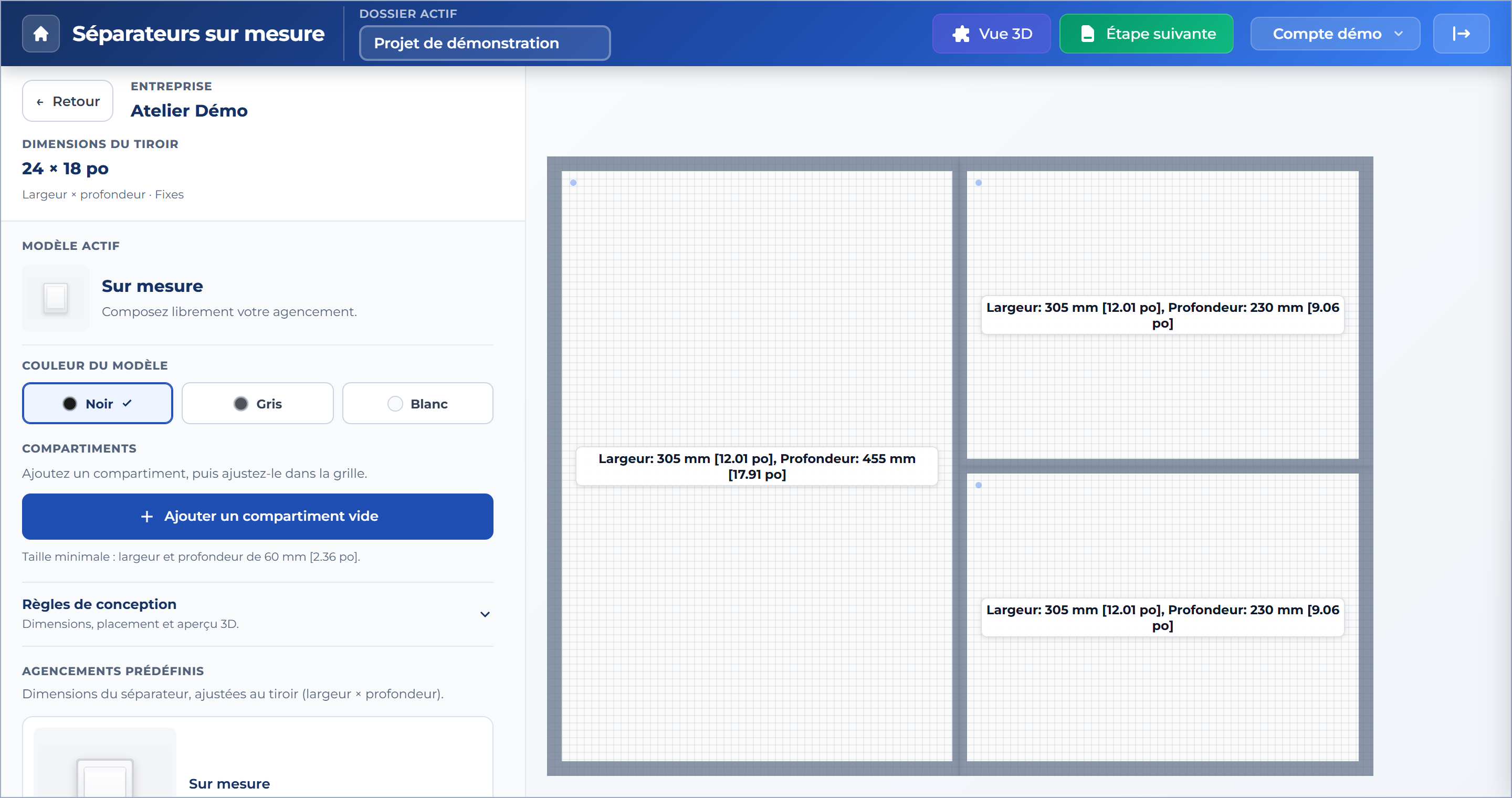Click the upper right 305 × 230 mm compartment label

point(1162,315)
